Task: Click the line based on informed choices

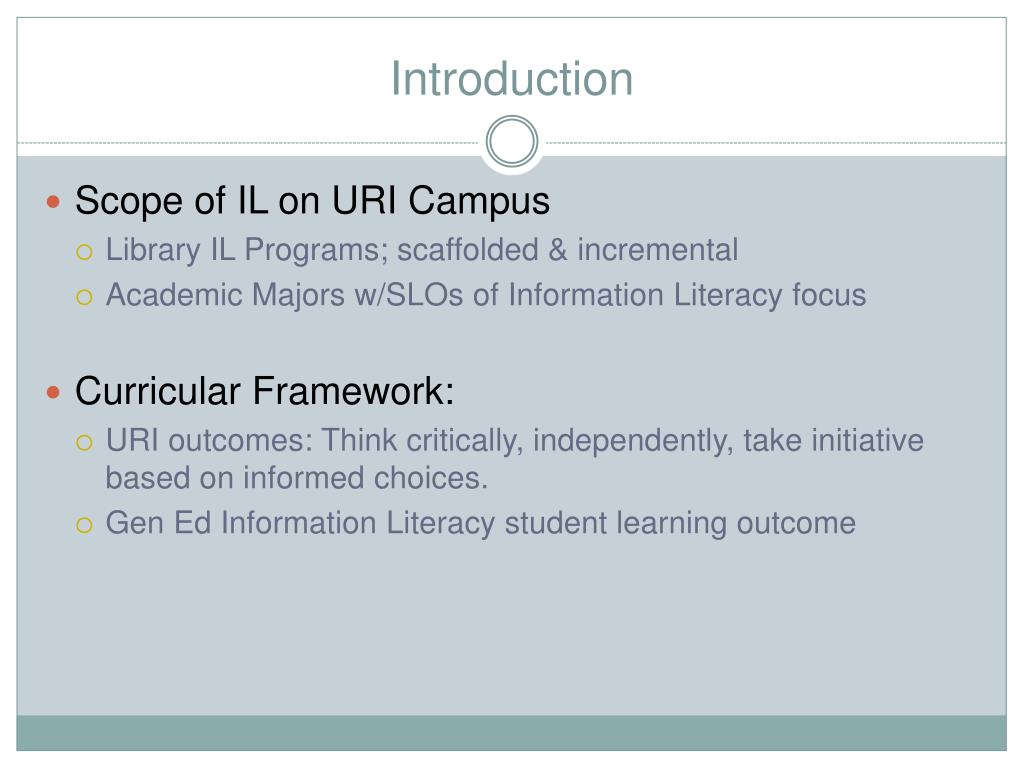Action: coord(297,478)
